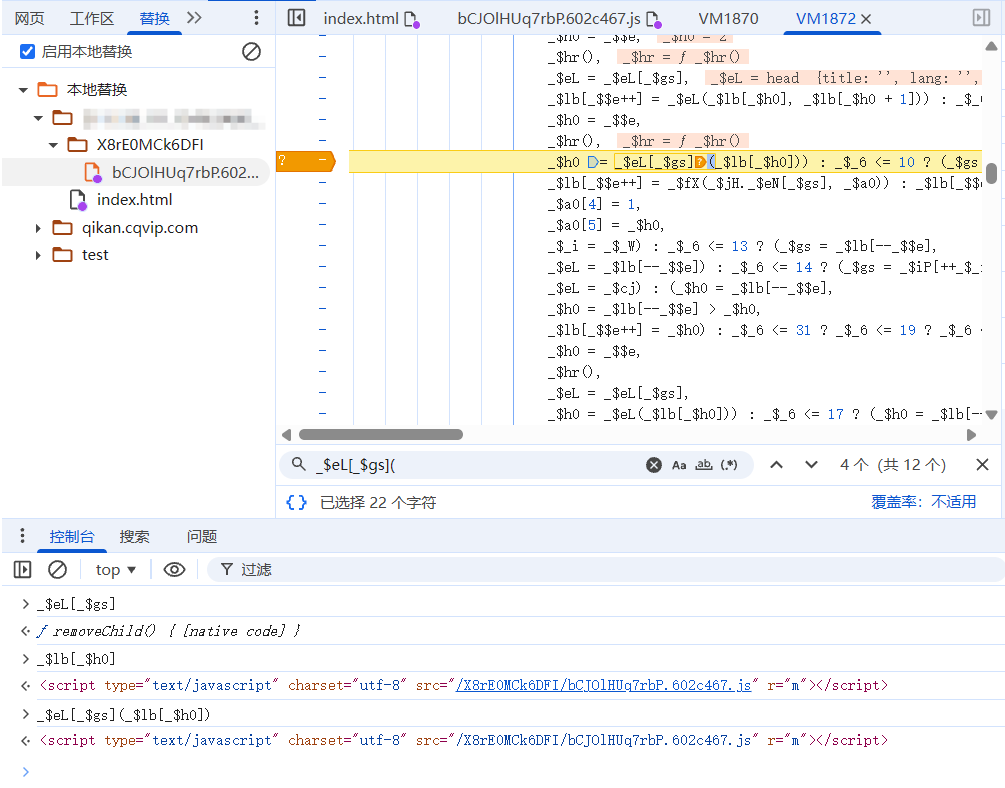Viewport: 1005px width, 788px height.
Task: Clear the search box text
Action: (x=653, y=465)
